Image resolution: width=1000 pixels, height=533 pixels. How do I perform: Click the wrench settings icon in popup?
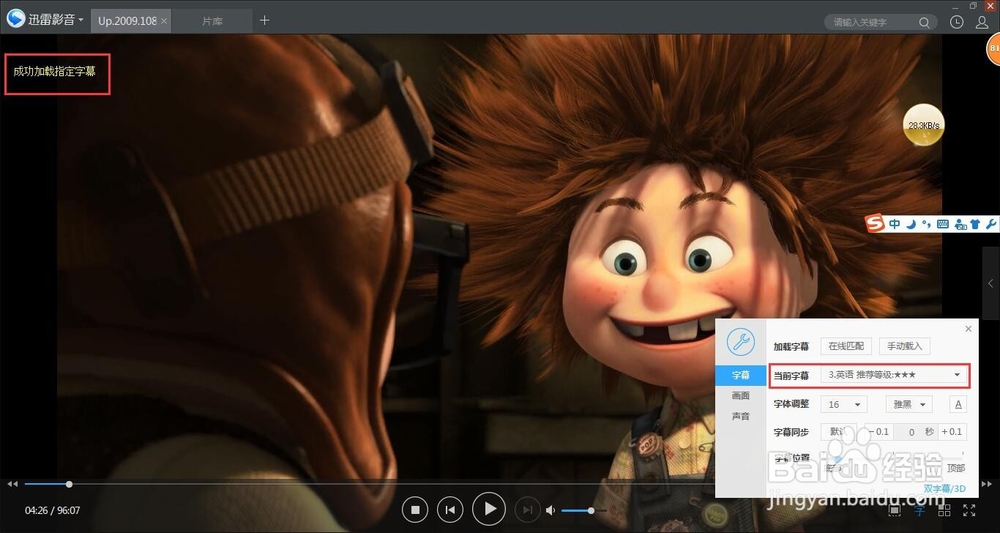[740, 342]
